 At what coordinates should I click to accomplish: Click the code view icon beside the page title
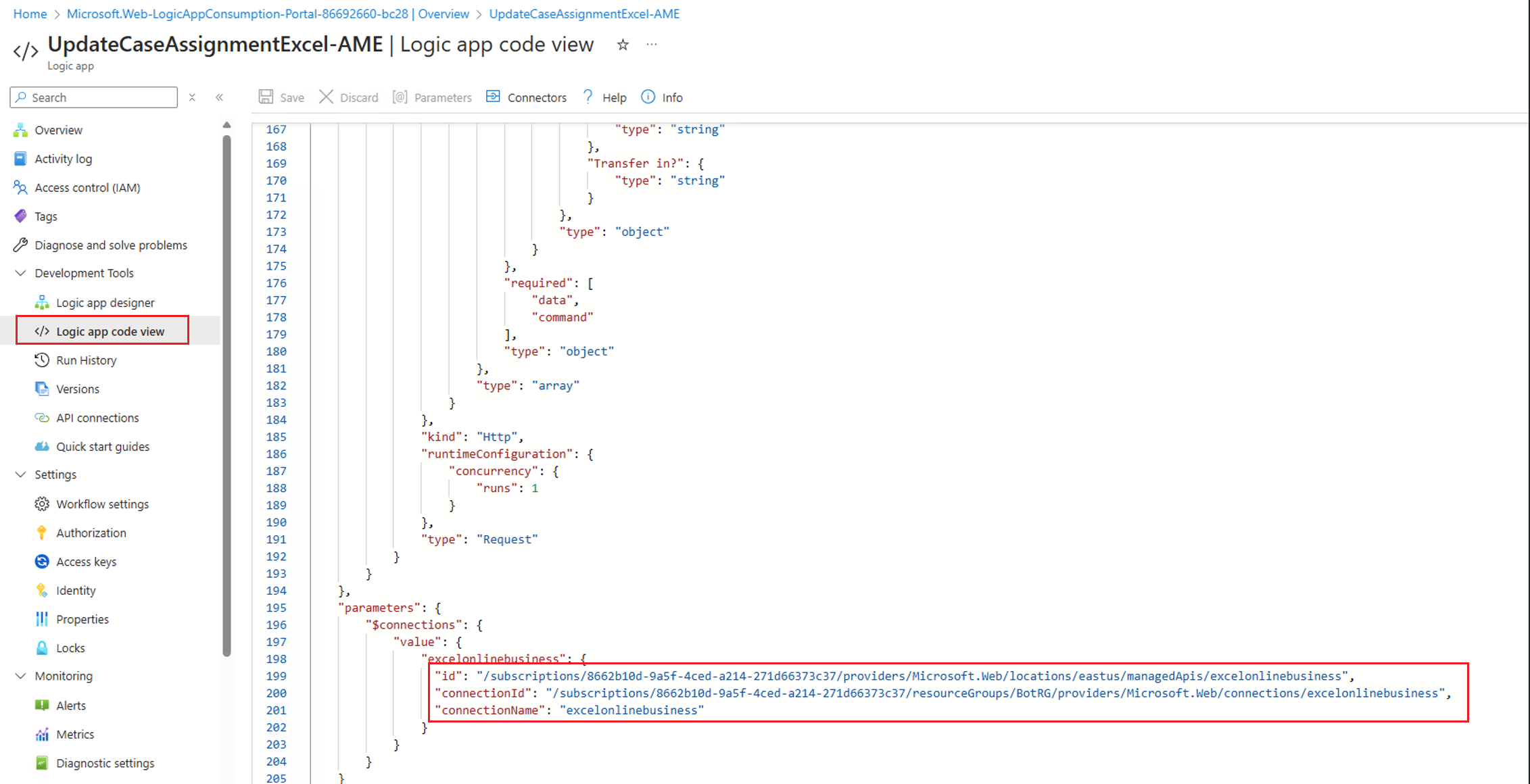point(26,51)
